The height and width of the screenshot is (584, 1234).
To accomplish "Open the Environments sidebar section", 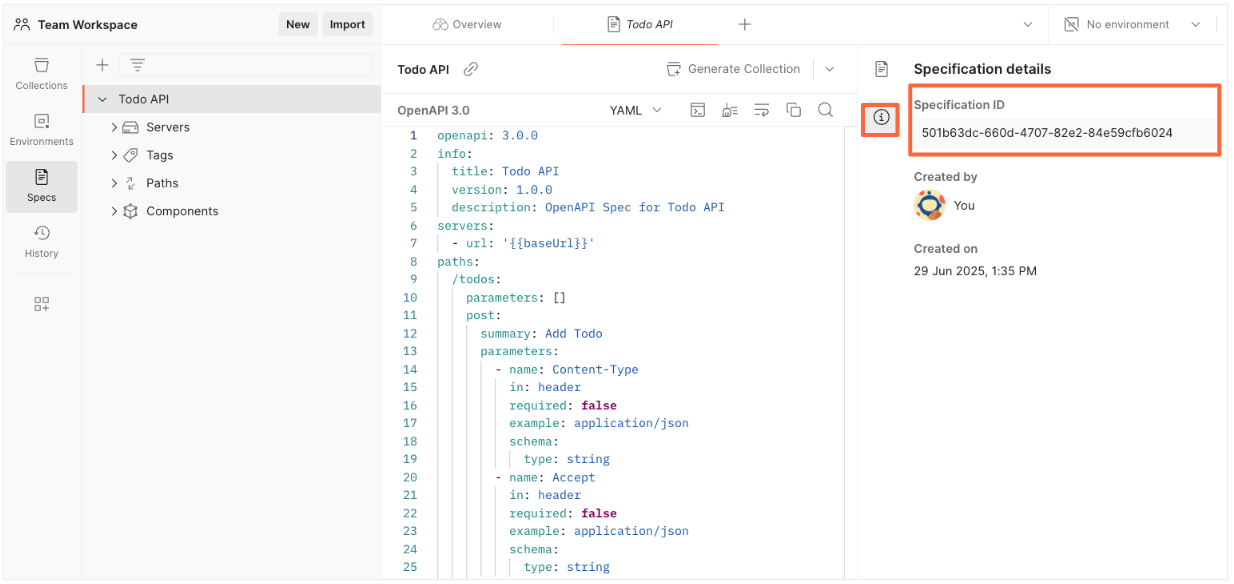I will [x=41, y=130].
